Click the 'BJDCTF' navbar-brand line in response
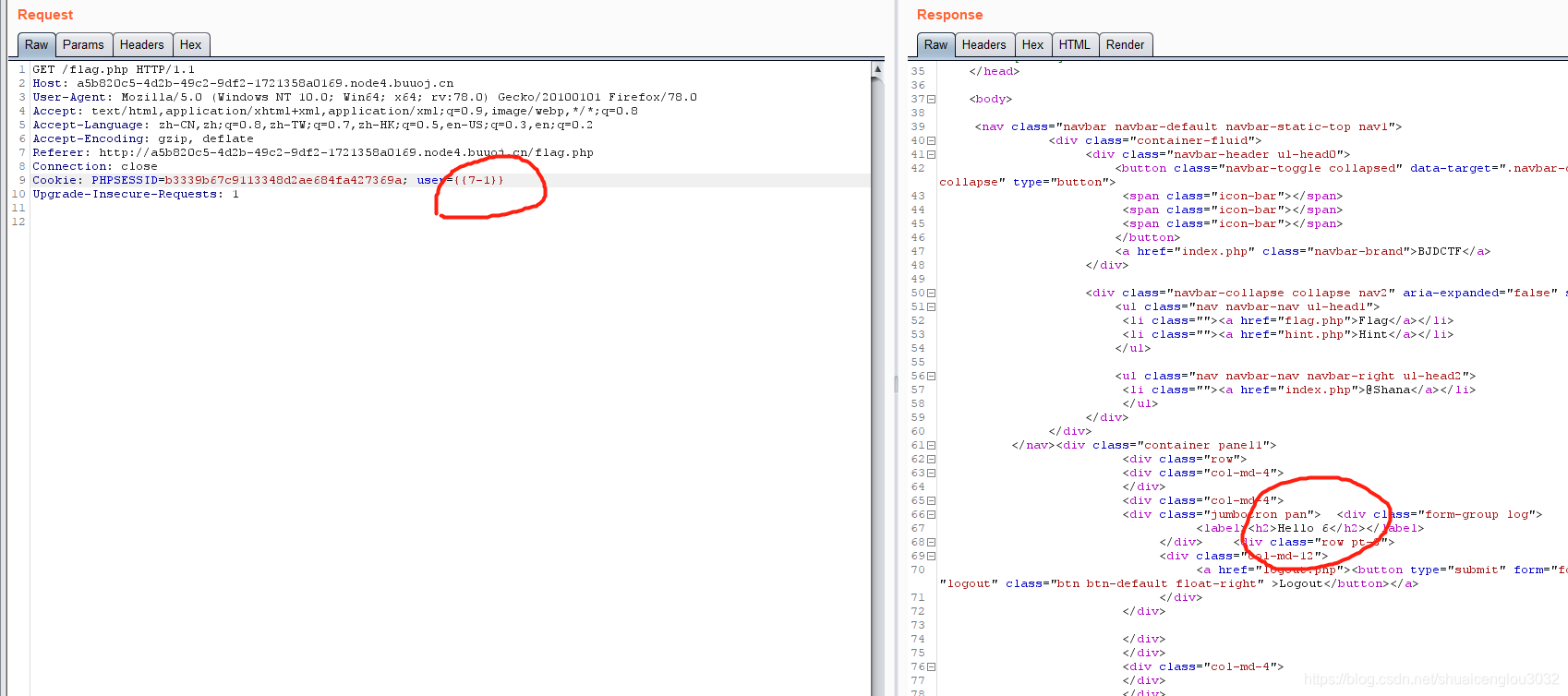This screenshot has height=696, width=1568. (x=1302, y=251)
